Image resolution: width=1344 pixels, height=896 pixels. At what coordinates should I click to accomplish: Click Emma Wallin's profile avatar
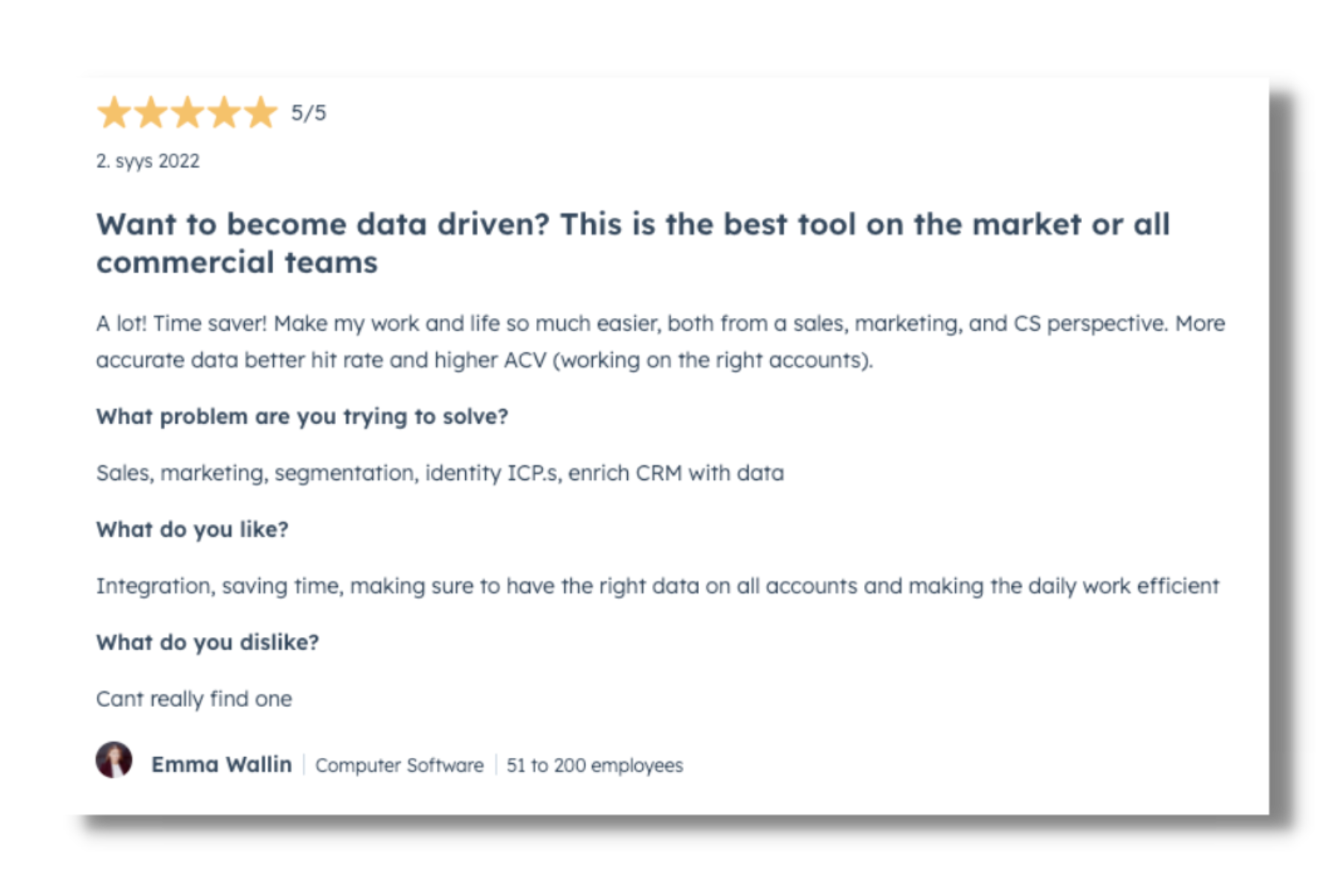point(114,760)
